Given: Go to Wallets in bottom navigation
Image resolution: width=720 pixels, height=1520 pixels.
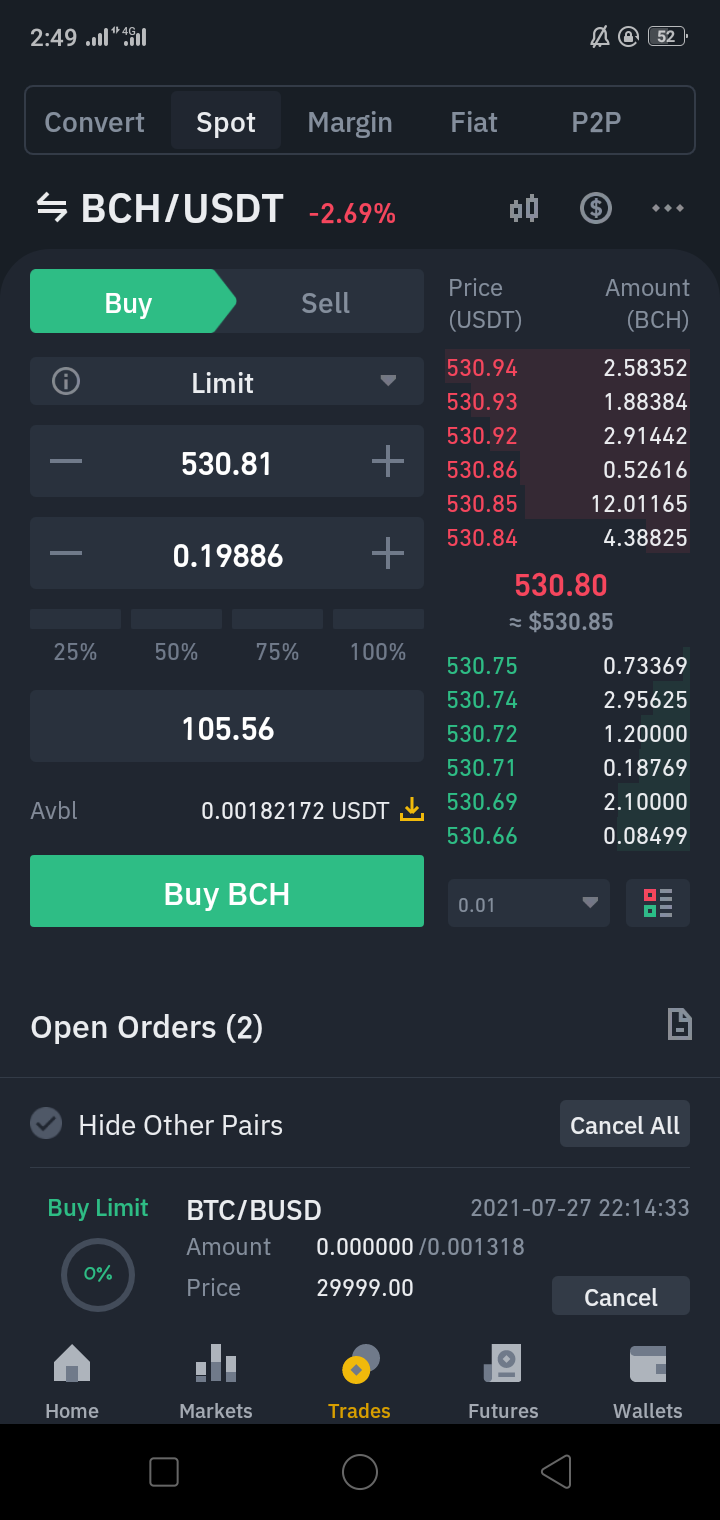Looking at the screenshot, I should [x=648, y=1383].
